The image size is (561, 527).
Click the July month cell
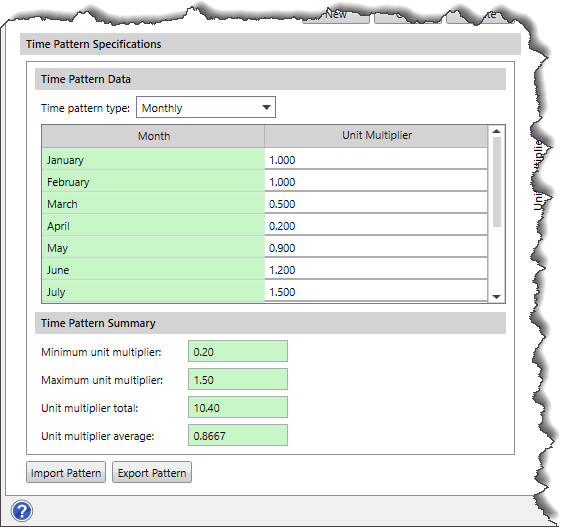pos(153,291)
